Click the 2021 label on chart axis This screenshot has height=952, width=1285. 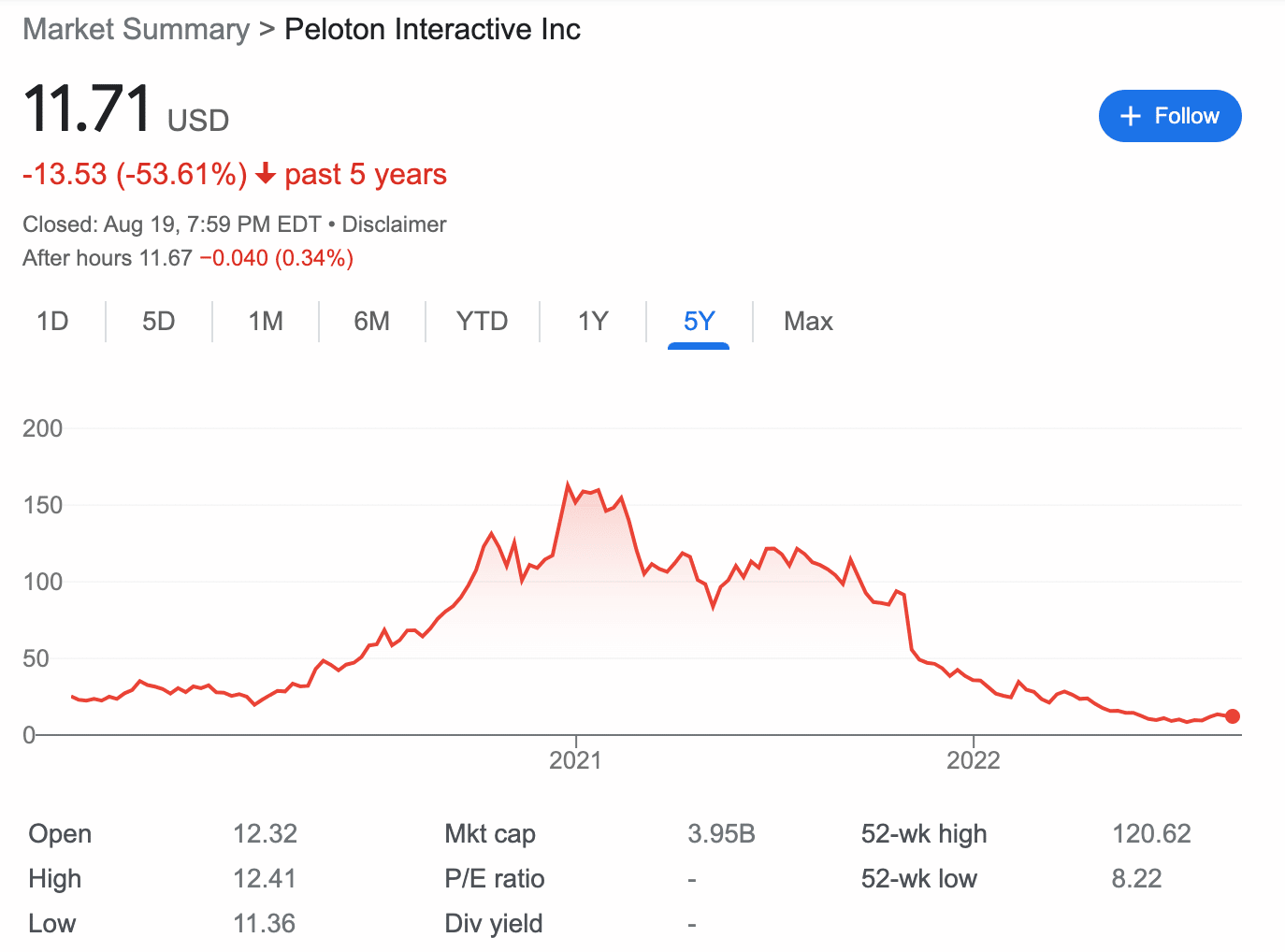click(575, 760)
